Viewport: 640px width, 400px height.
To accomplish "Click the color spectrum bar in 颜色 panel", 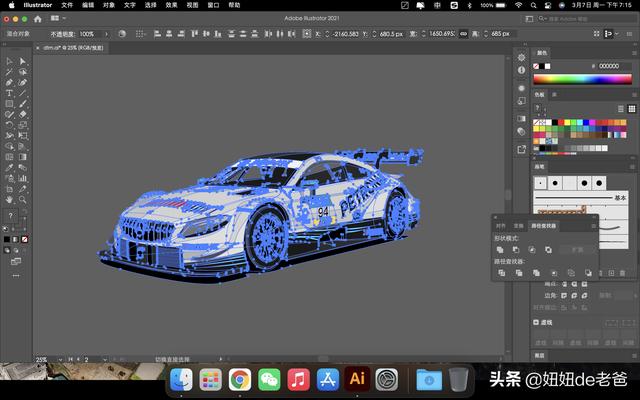I will [x=584, y=79].
